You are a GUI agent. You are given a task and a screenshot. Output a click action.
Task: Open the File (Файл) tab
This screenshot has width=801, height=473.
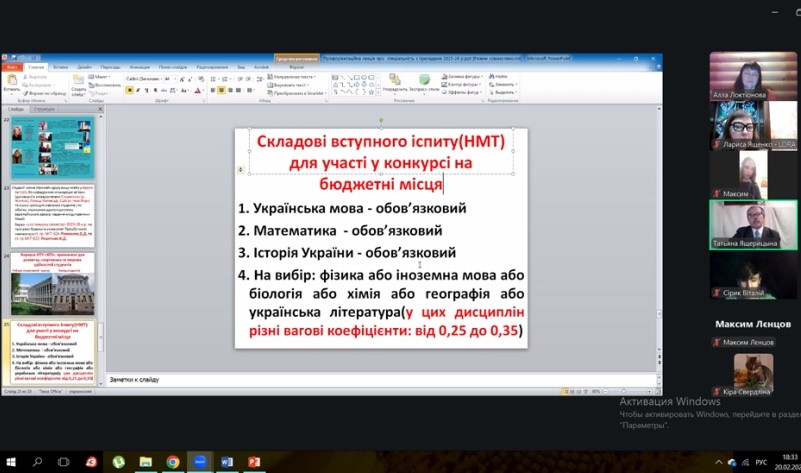click(x=13, y=67)
